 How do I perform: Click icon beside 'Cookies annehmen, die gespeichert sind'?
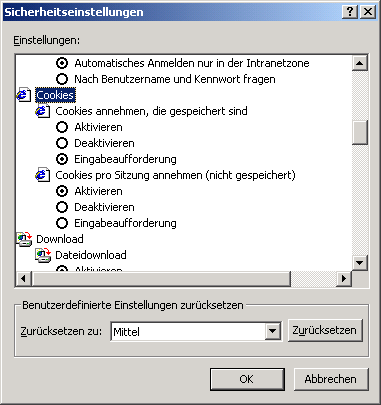point(43,111)
